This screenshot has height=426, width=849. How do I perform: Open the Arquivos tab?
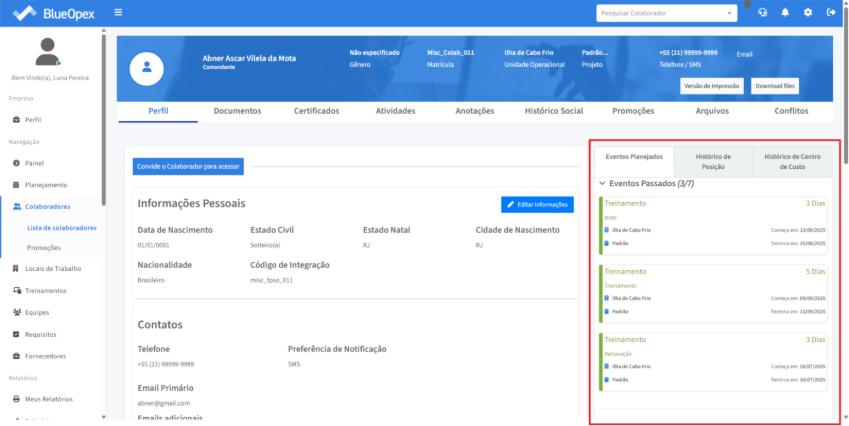712,111
